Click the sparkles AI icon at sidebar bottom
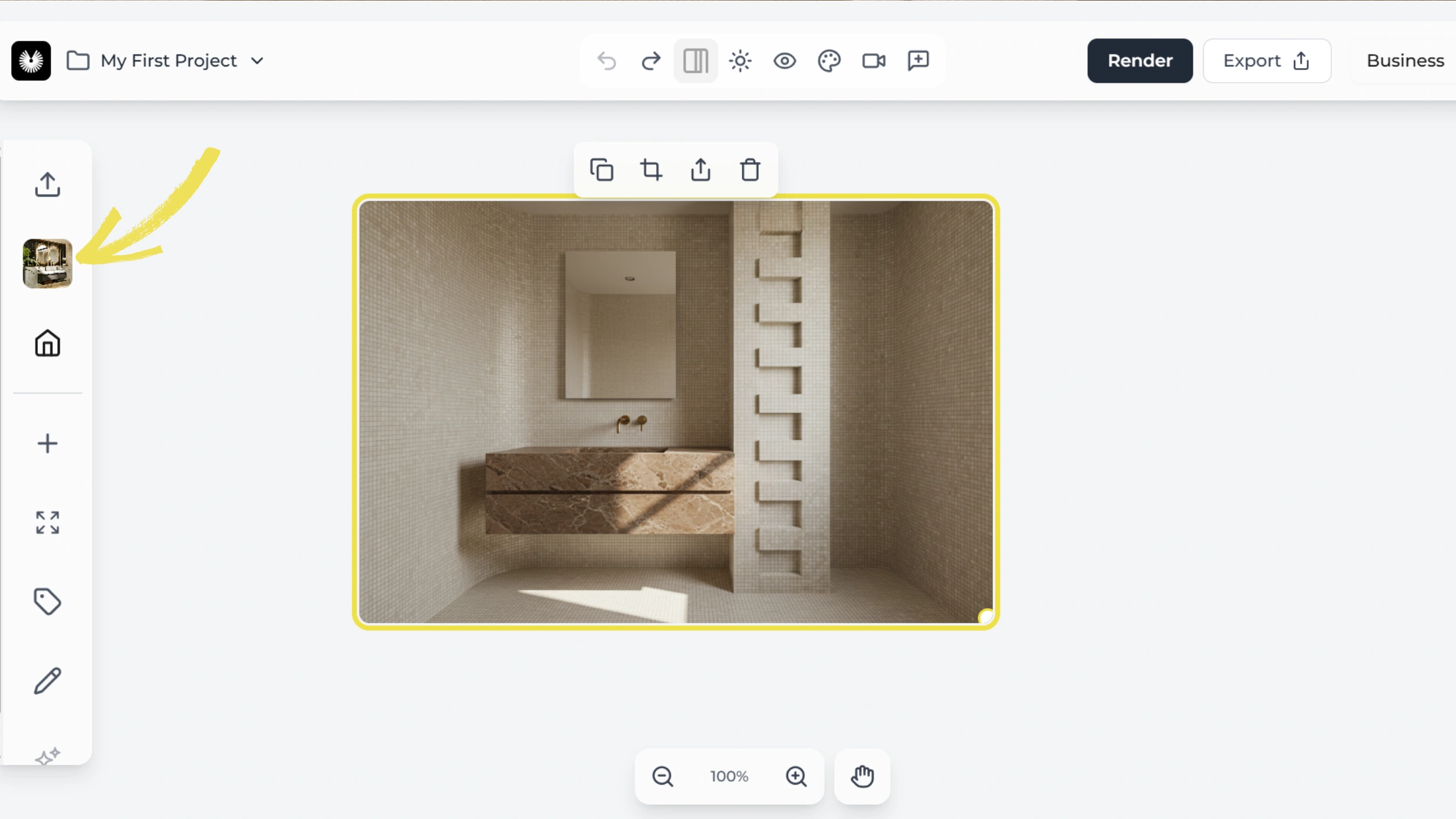Screen dimensions: 1456x819 pyautogui.click(x=47, y=756)
